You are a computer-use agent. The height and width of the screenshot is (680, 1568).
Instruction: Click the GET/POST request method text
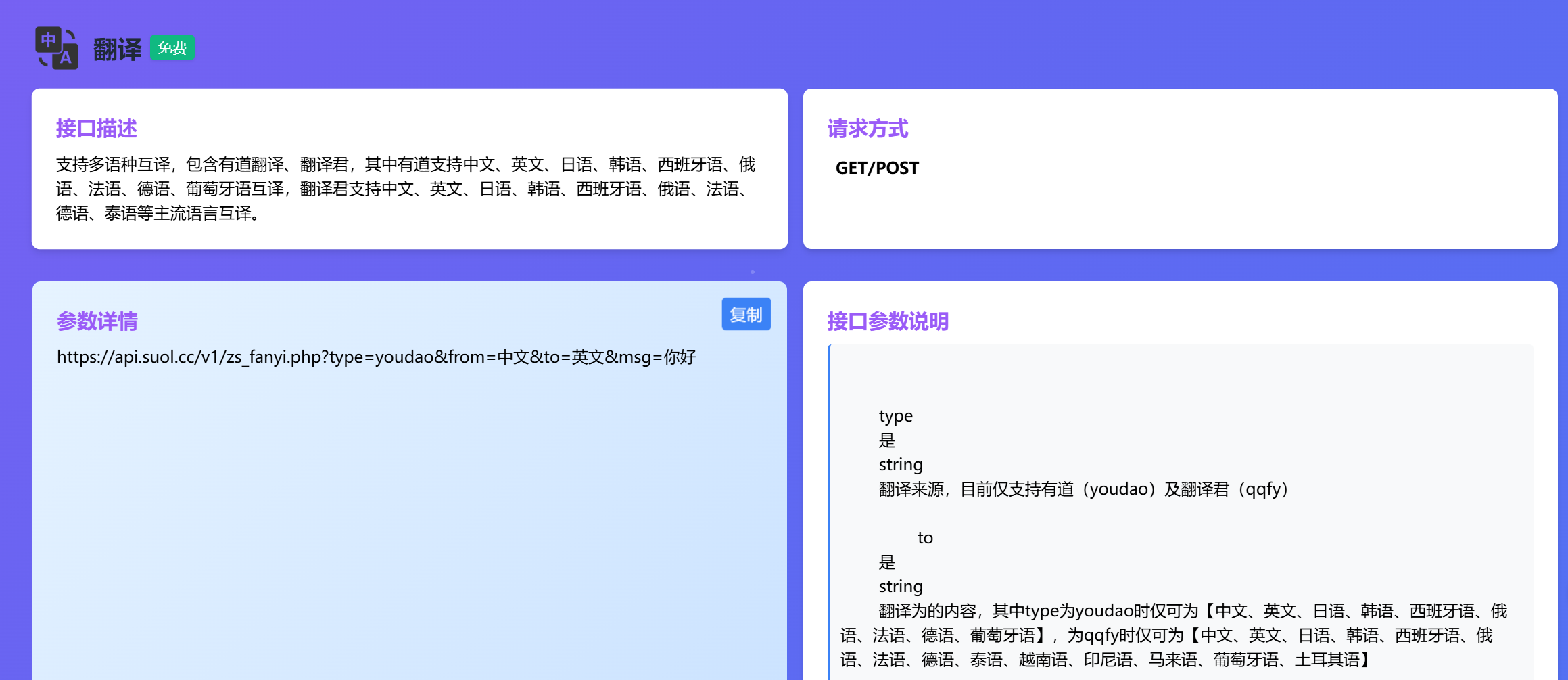click(877, 168)
